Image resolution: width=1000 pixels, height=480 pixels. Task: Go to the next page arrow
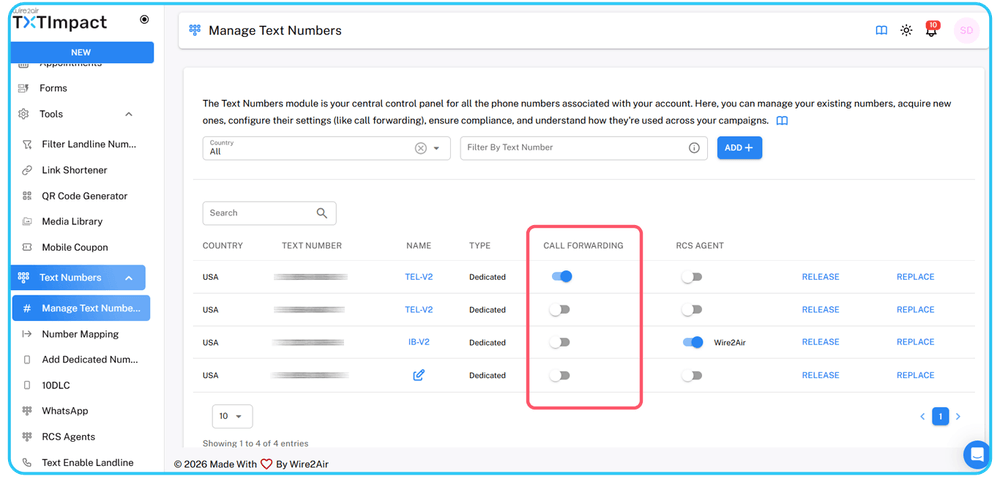point(958,416)
